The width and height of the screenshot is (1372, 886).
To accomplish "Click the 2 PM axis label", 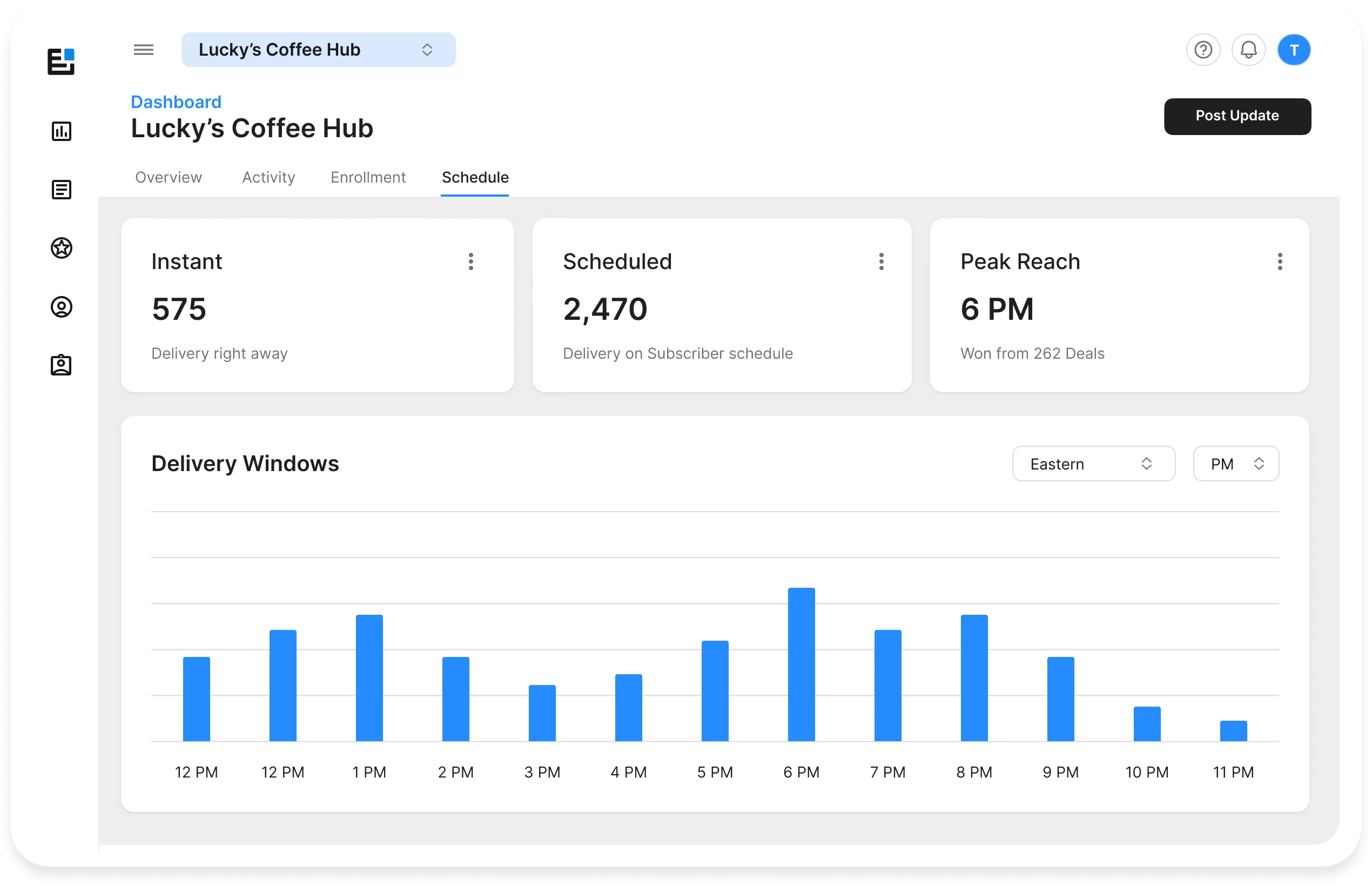I will pos(455,772).
